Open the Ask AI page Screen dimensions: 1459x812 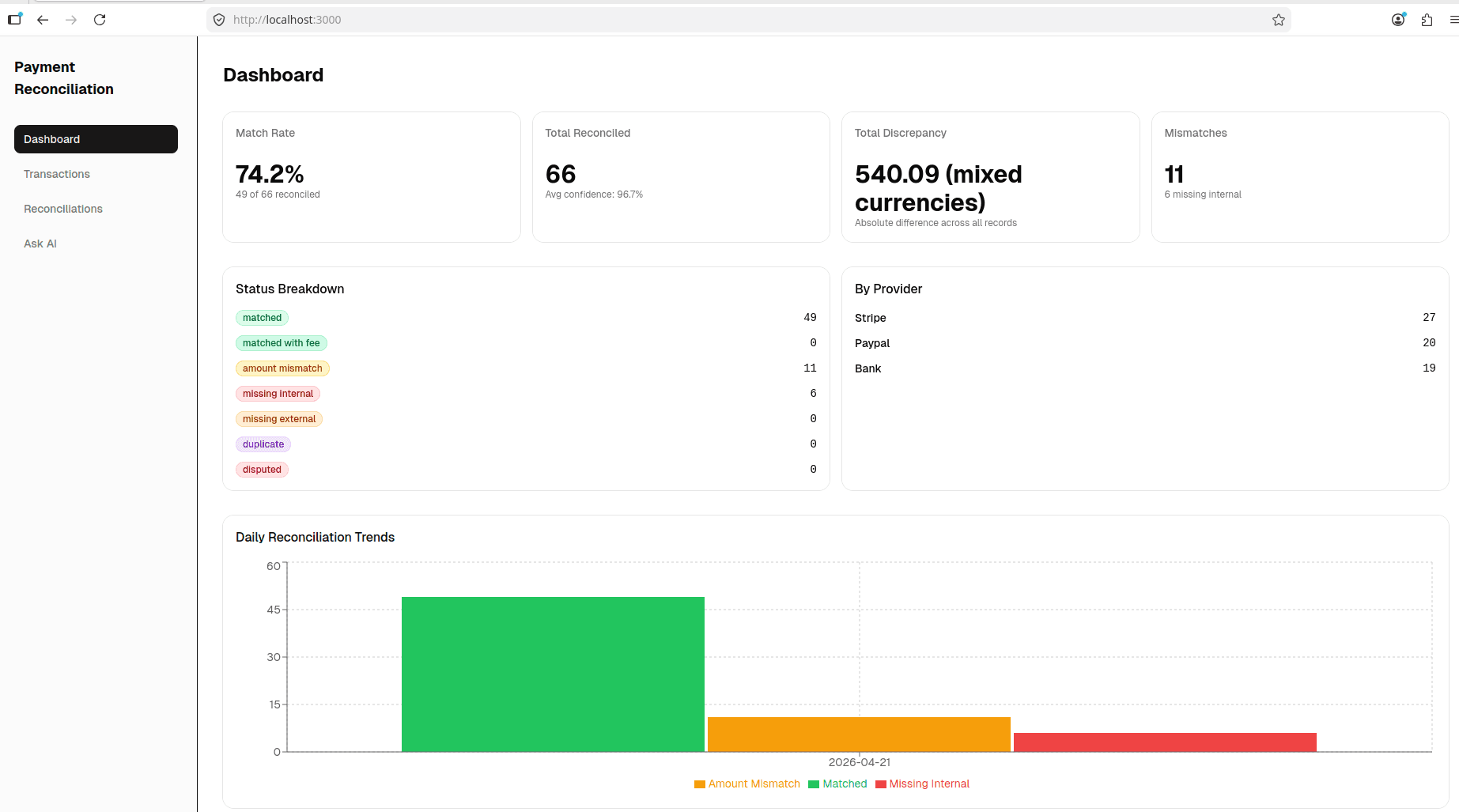[40, 244]
